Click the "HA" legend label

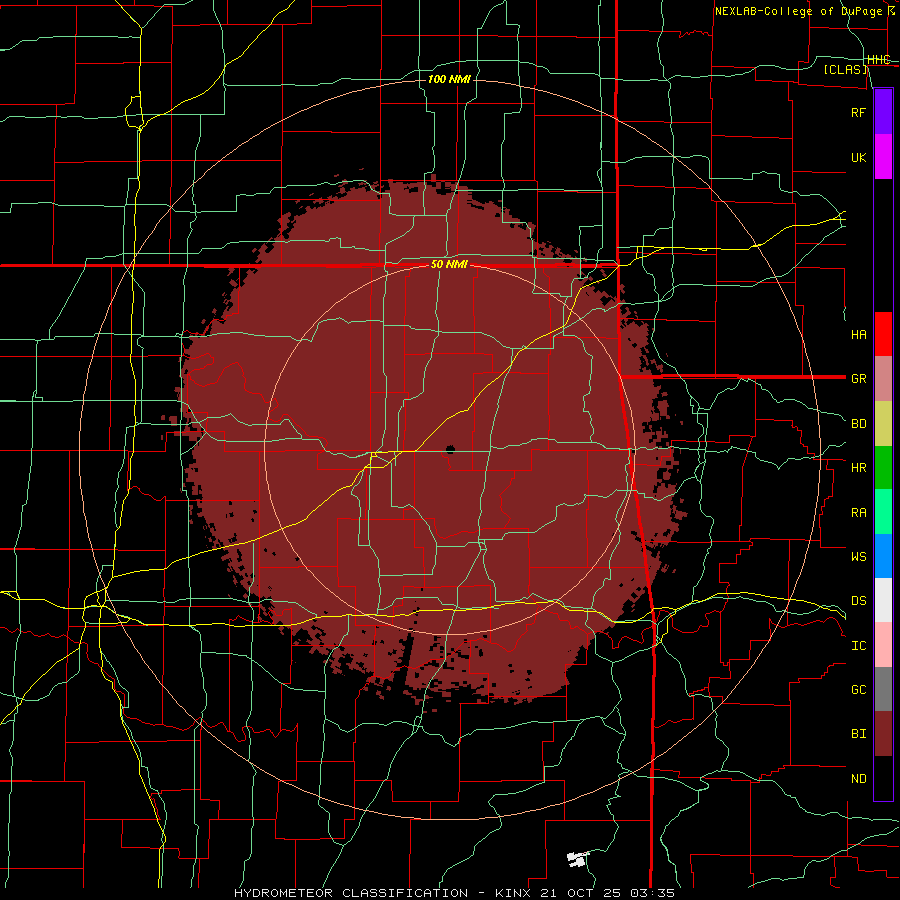pos(858,334)
